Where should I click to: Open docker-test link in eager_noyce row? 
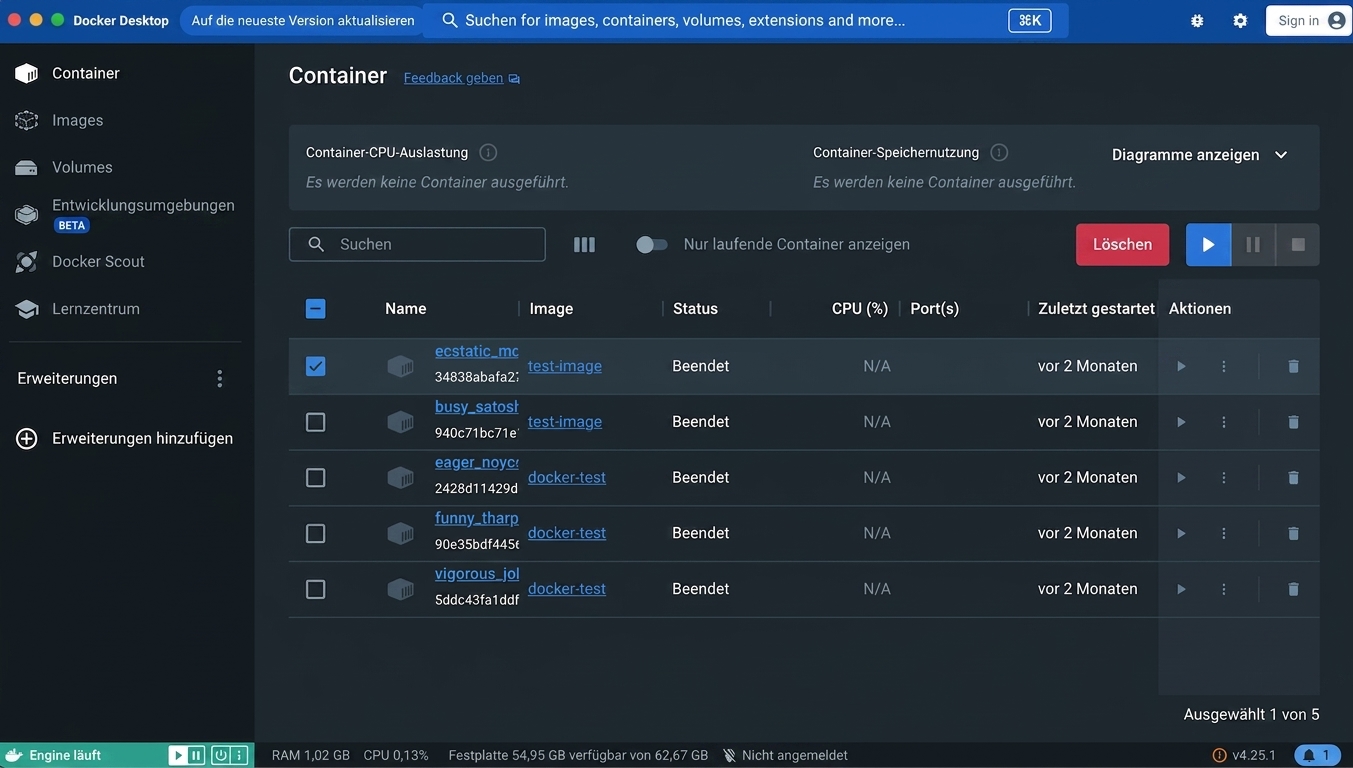567,478
